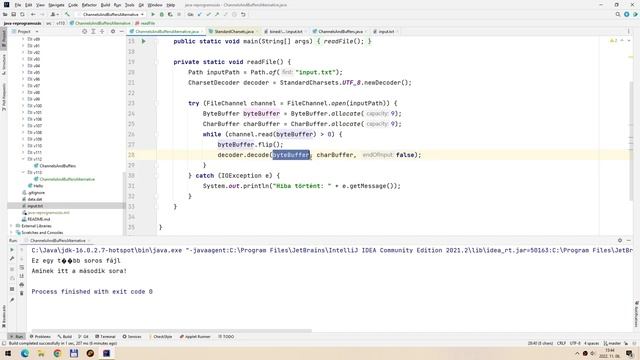Screen dimensions: 640x360
Task: Click the Windows Start button
Action: [x=8, y=353]
